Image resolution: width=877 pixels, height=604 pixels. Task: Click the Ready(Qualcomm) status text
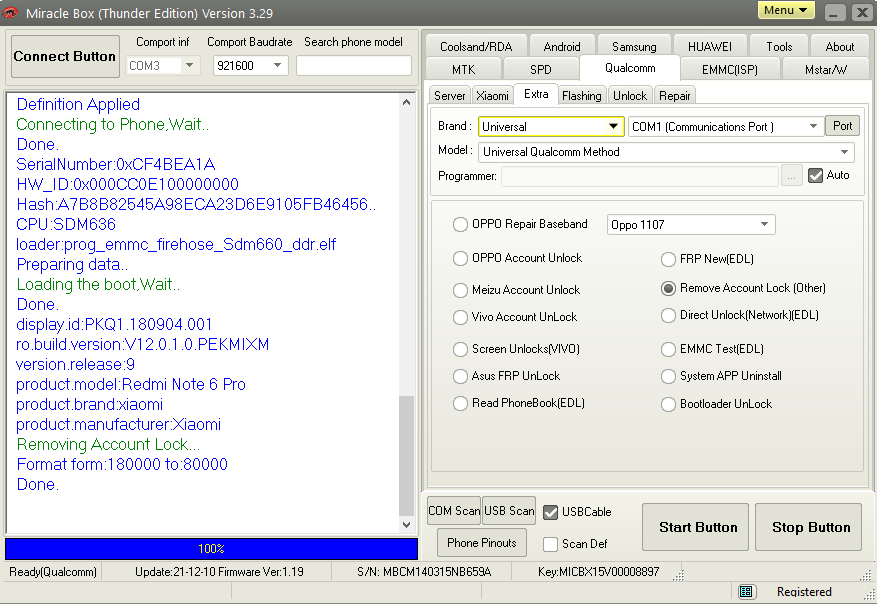pyautogui.click(x=53, y=572)
